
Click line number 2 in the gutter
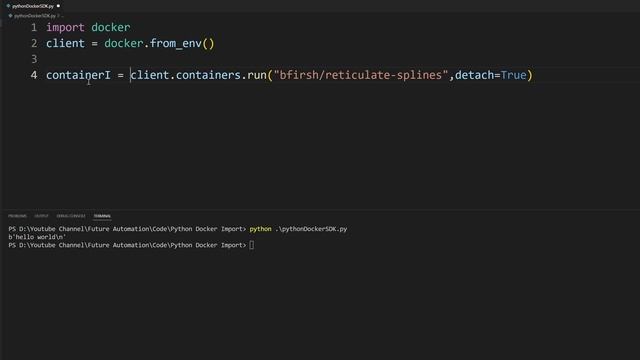34,44
